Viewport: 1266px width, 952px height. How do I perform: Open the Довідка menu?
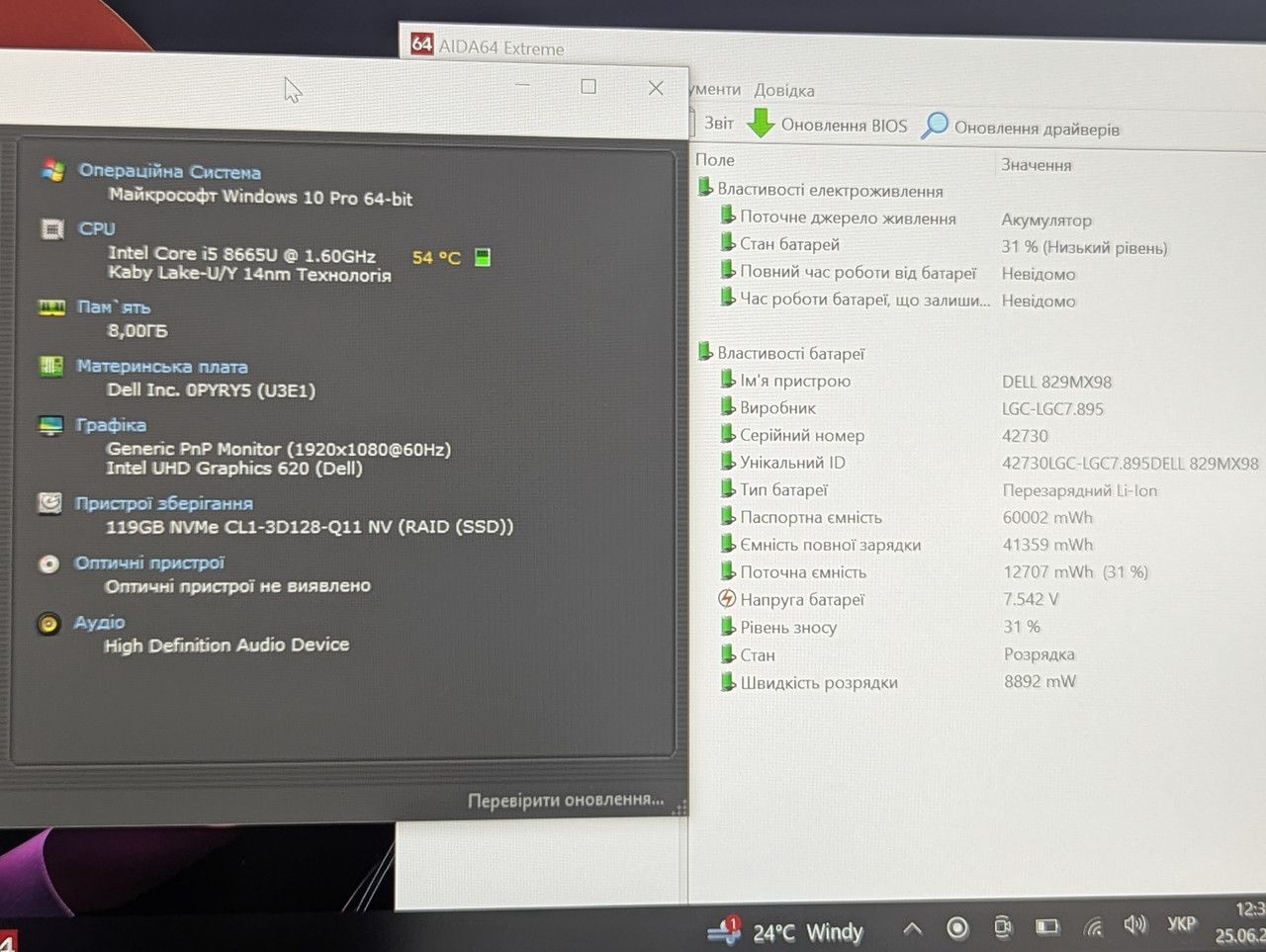tap(784, 90)
